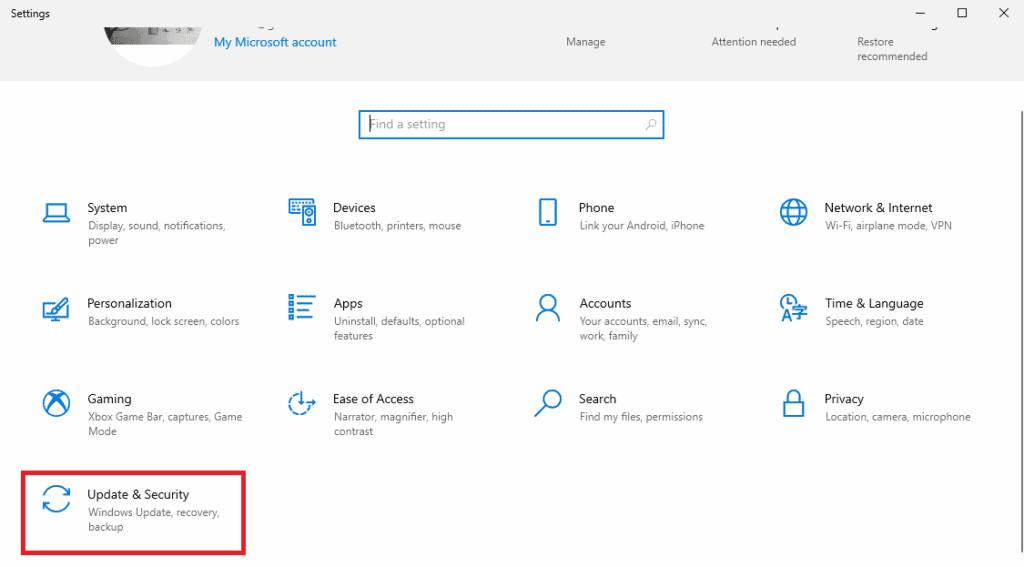Open the Accounts heading
The width and height of the screenshot is (1024, 567).
[x=605, y=303]
